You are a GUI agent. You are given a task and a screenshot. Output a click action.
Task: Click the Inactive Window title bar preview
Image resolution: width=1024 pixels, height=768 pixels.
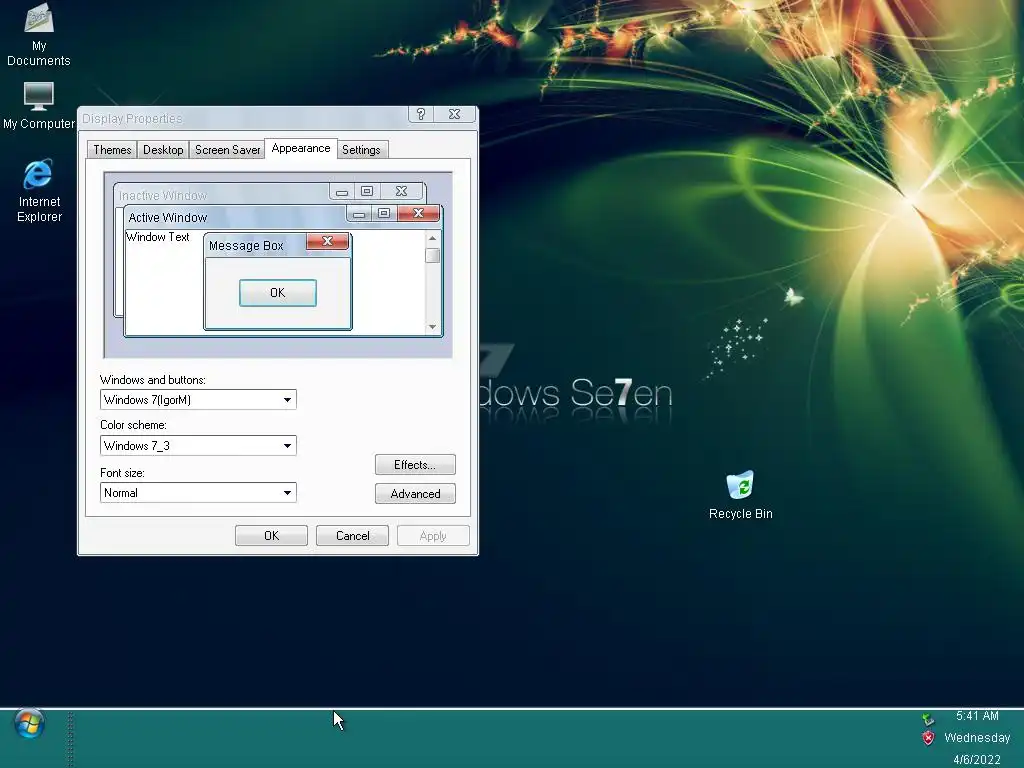click(x=270, y=194)
